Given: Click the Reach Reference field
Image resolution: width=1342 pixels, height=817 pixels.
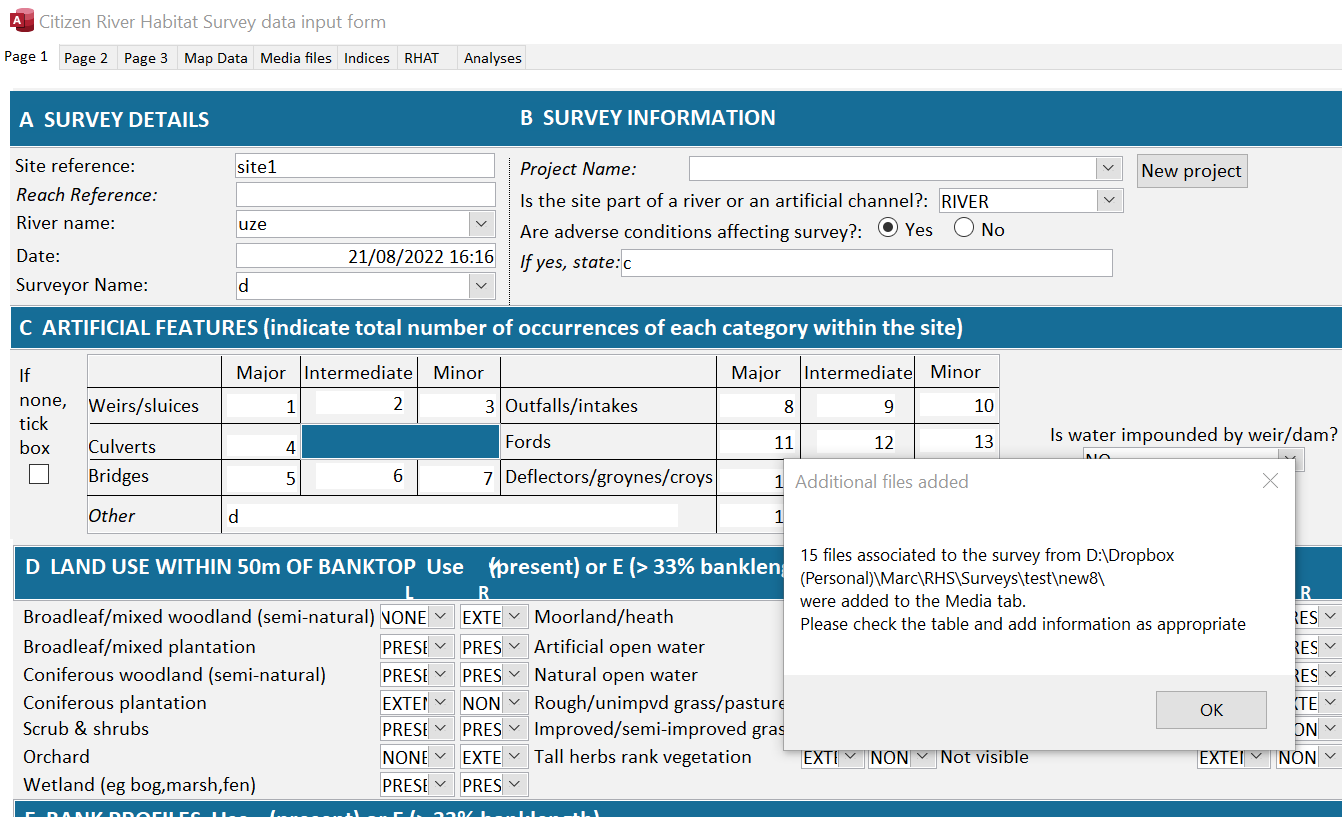Looking at the screenshot, I should point(365,195).
